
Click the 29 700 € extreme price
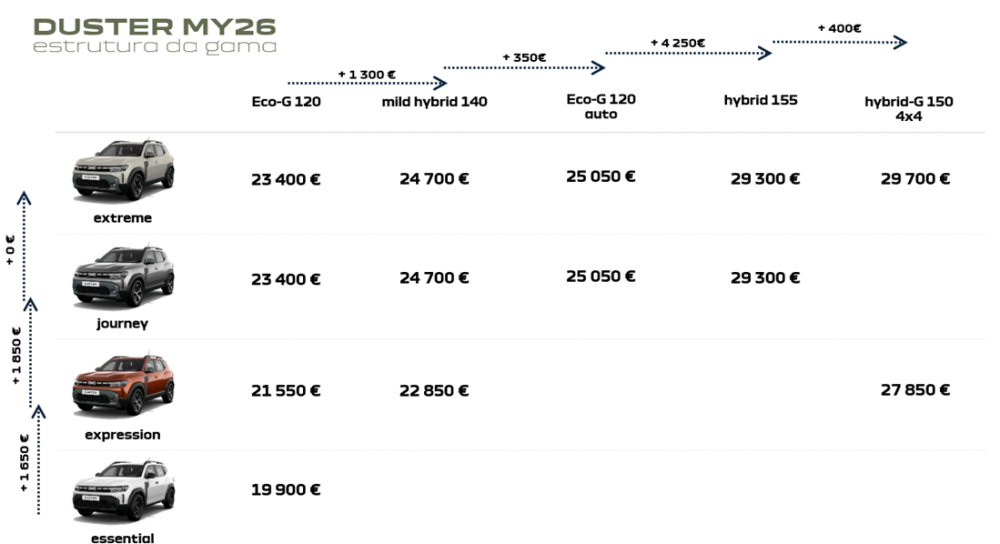tap(915, 179)
